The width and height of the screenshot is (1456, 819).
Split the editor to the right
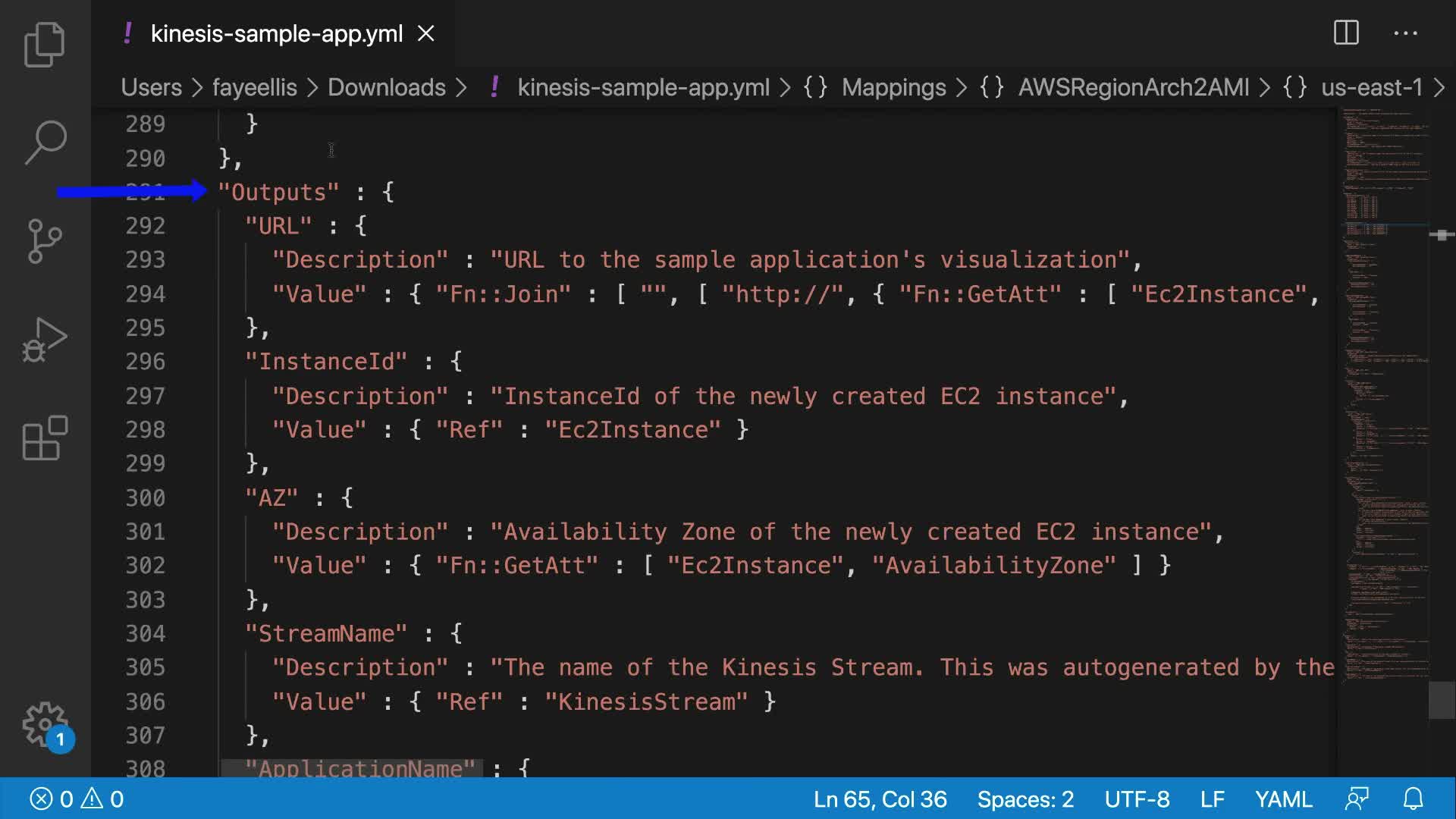pos(1346,33)
